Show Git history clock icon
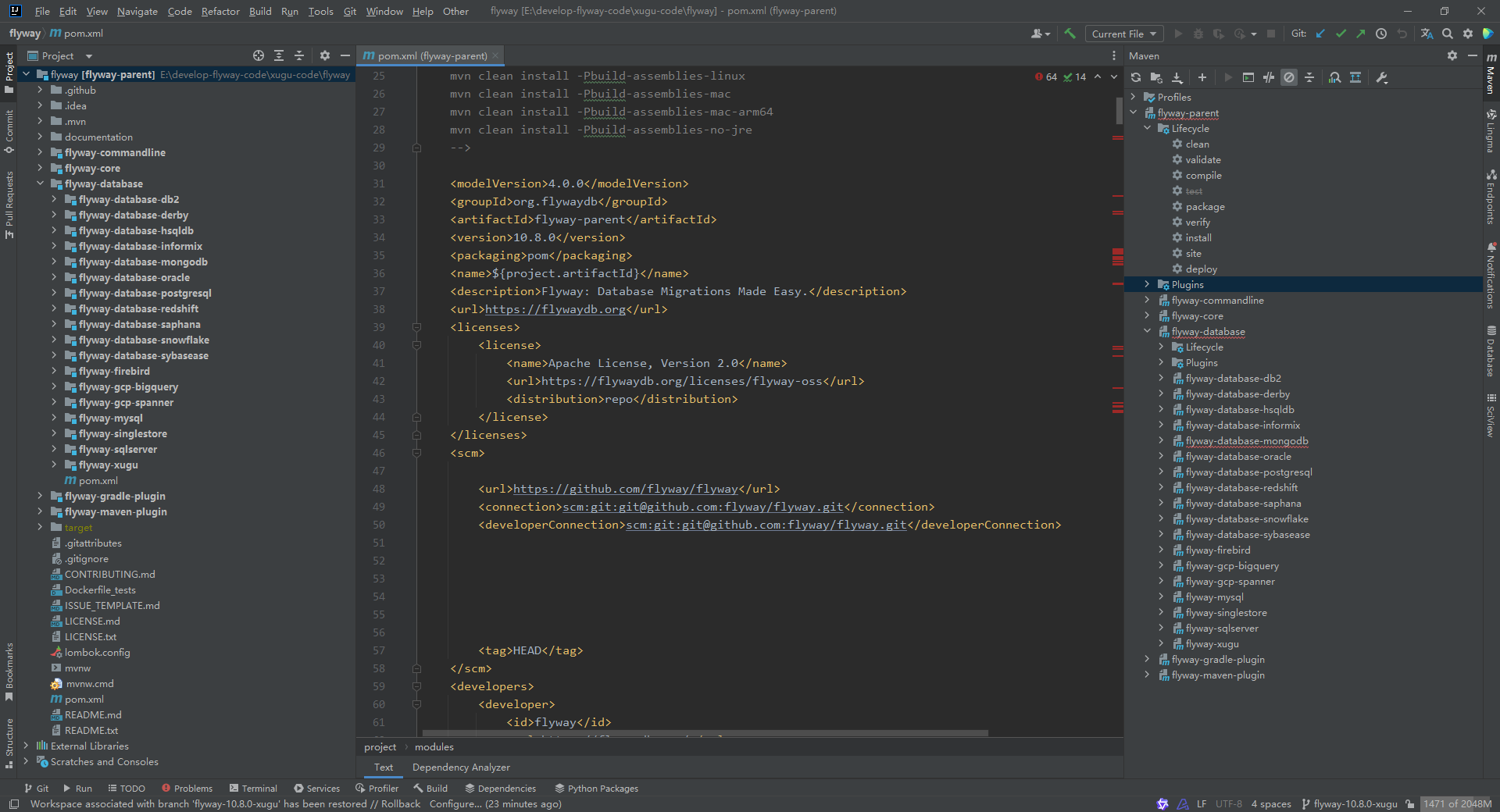This screenshot has width=1500, height=812. tap(1381, 34)
